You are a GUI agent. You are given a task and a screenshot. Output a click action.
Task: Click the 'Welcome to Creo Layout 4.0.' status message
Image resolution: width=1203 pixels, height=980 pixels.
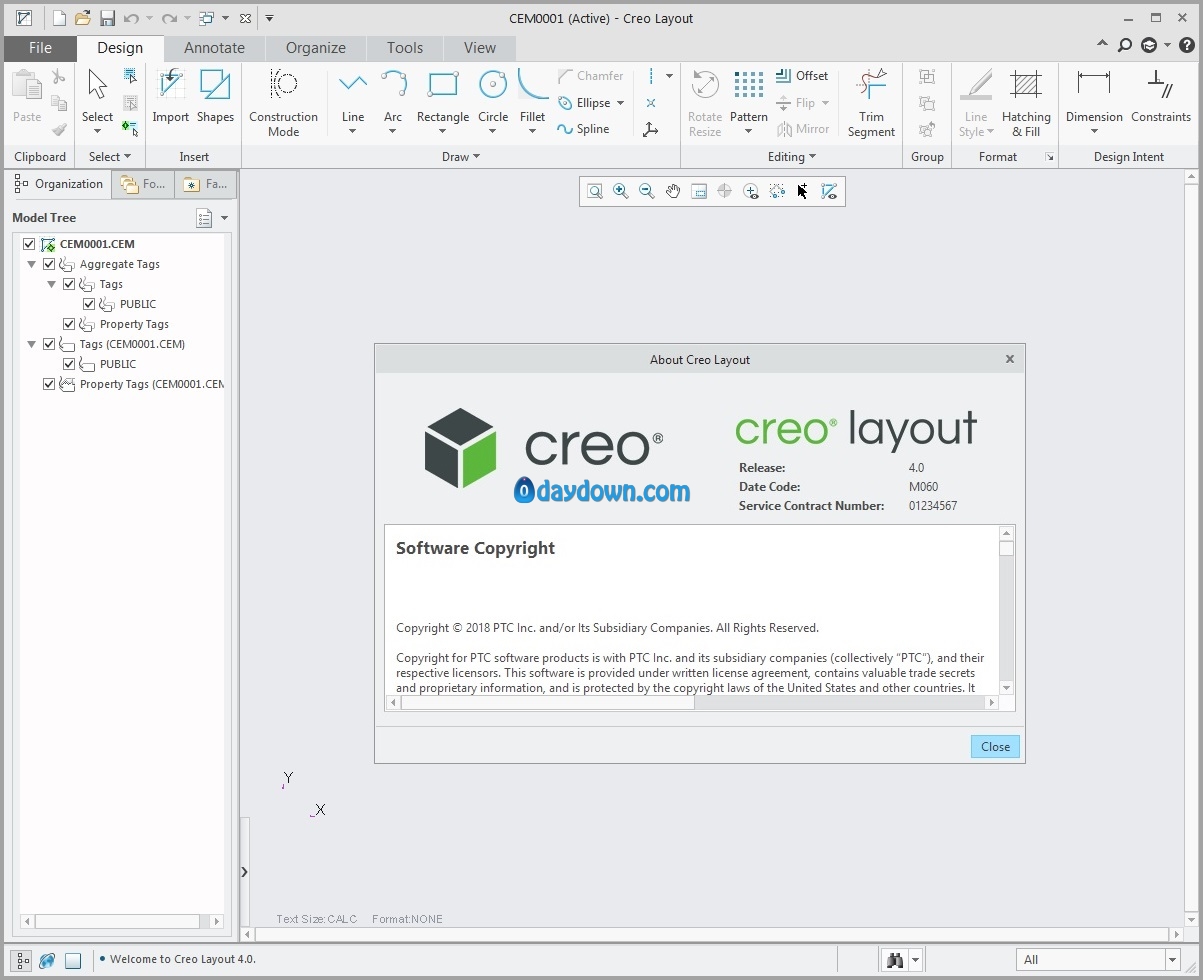(x=183, y=960)
